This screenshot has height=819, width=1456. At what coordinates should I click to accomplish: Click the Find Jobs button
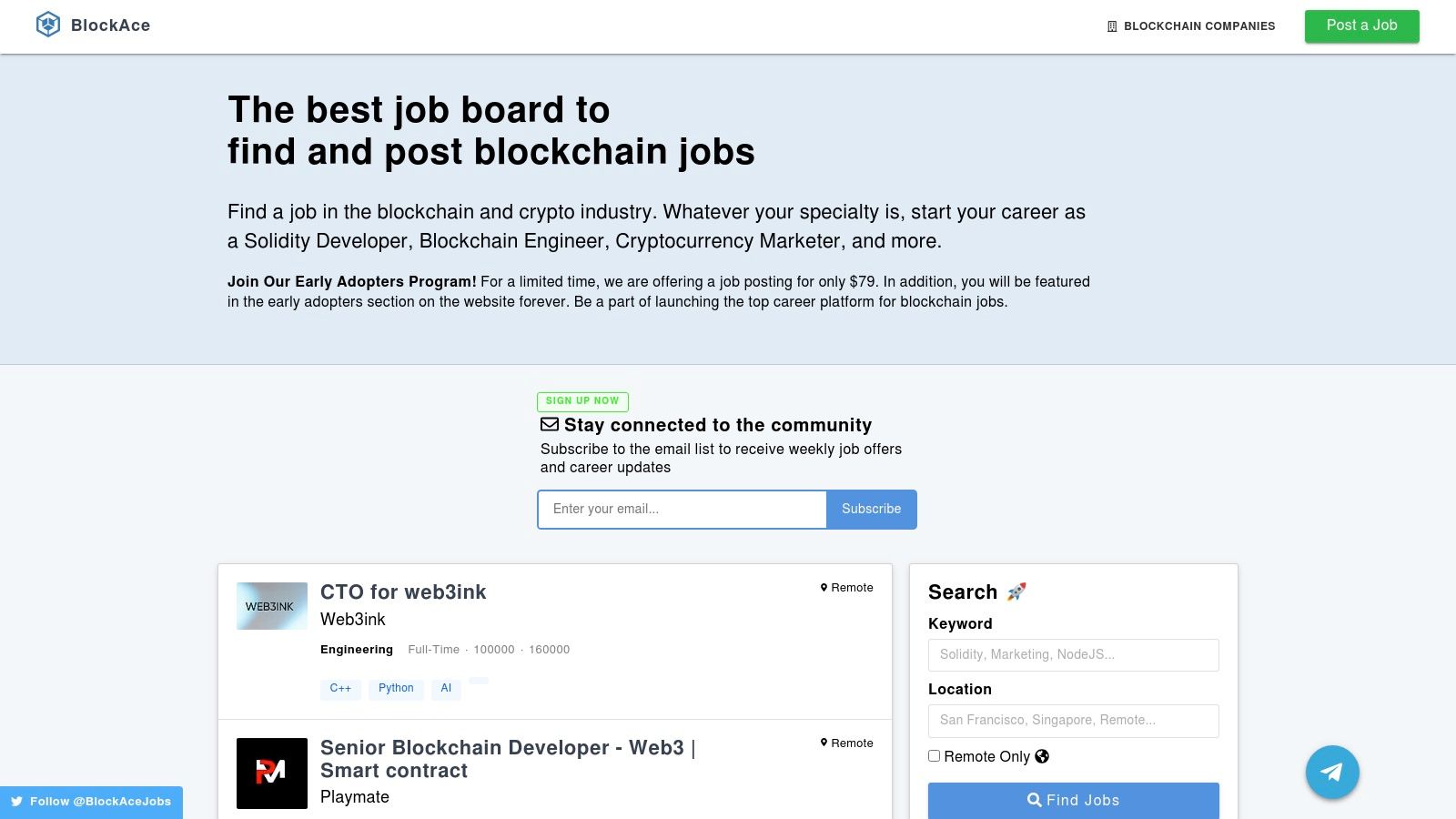(1073, 800)
